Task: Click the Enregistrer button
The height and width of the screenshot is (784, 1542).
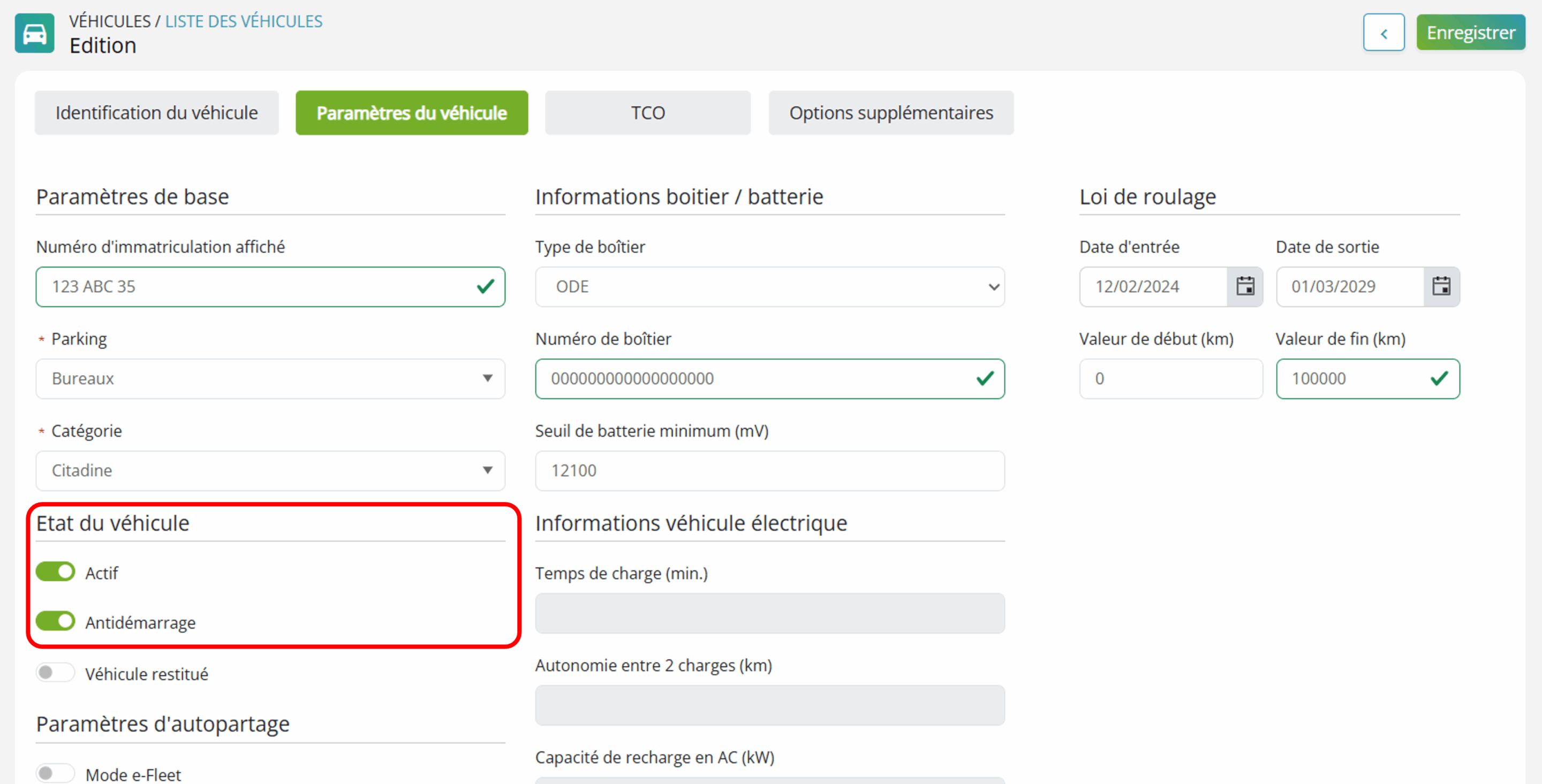Action: click(1471, 33)
